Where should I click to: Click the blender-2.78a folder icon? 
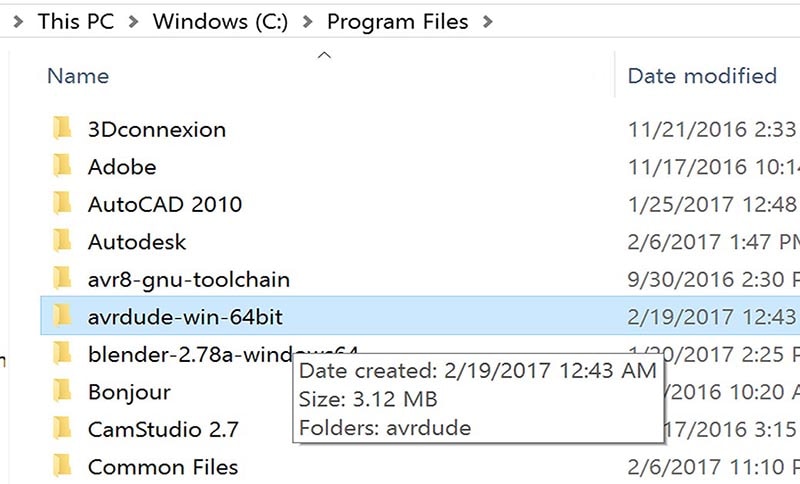coord(62,353)
